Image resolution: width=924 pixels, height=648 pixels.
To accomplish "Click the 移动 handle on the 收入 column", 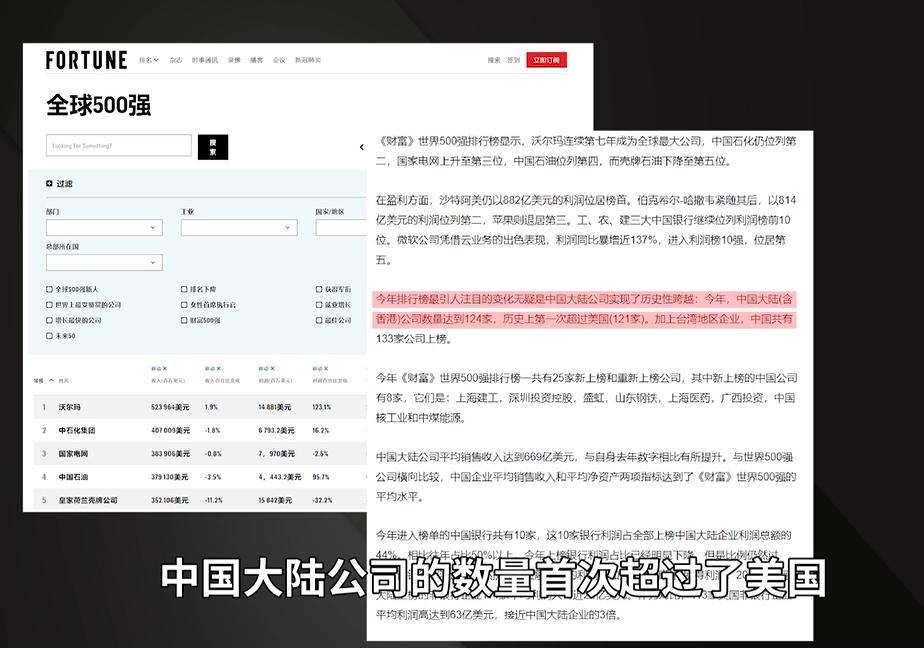I will (x=157, y=368).
